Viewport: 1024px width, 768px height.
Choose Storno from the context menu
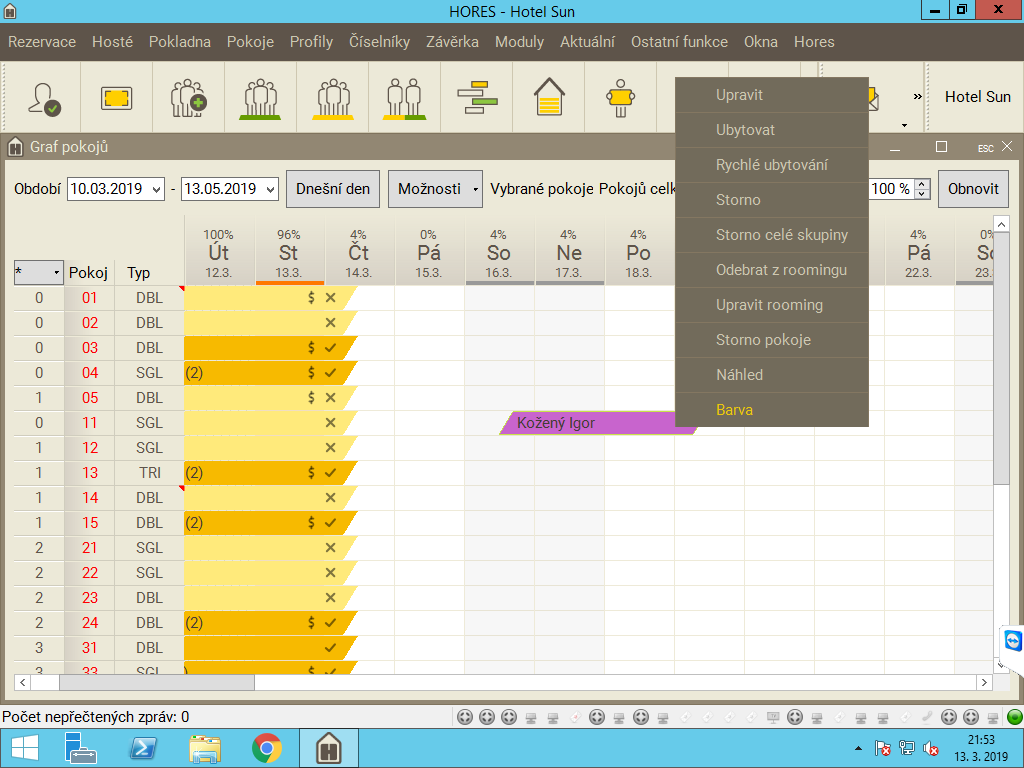pos(738,200)
